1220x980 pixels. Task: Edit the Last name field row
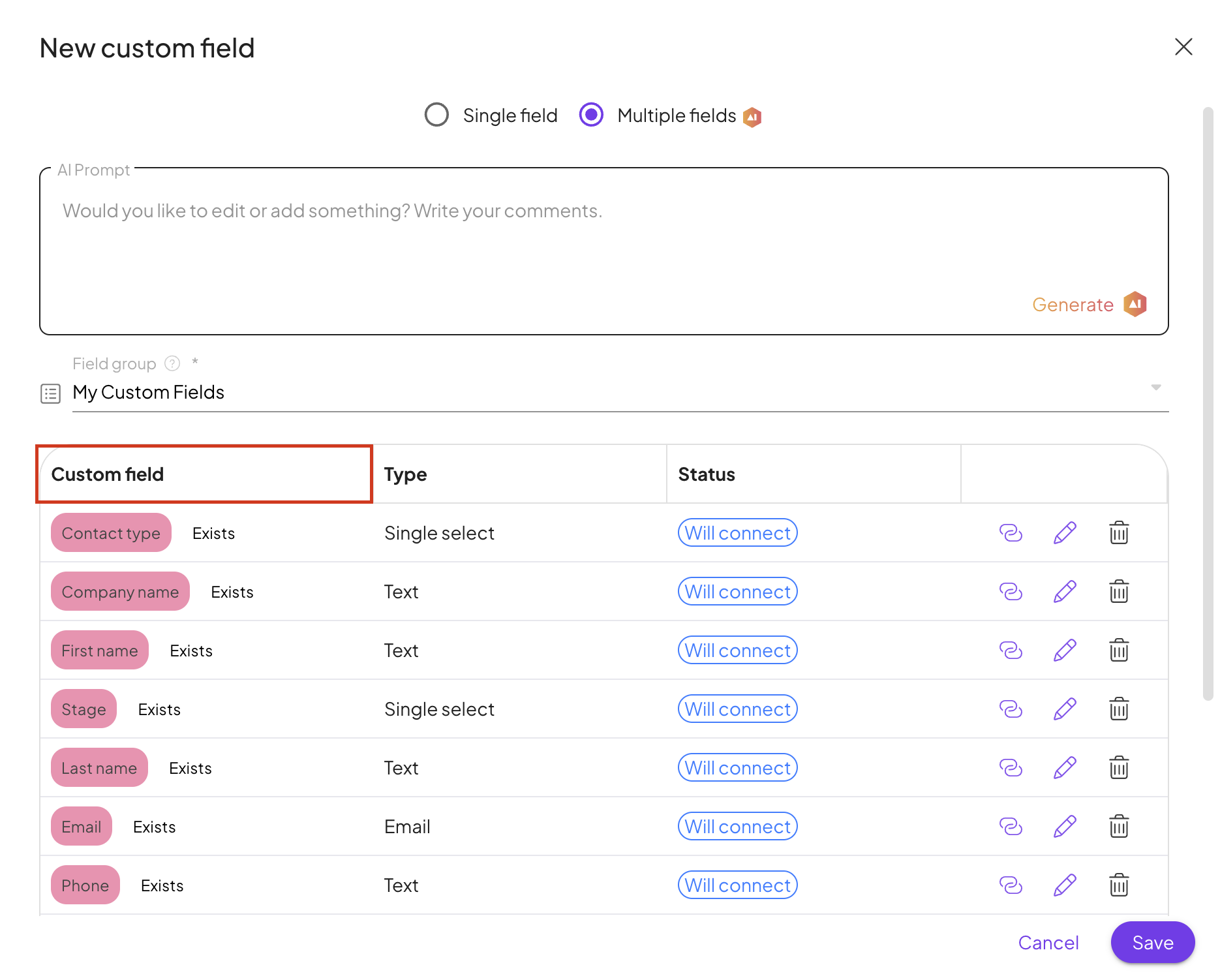(1065, 768)
